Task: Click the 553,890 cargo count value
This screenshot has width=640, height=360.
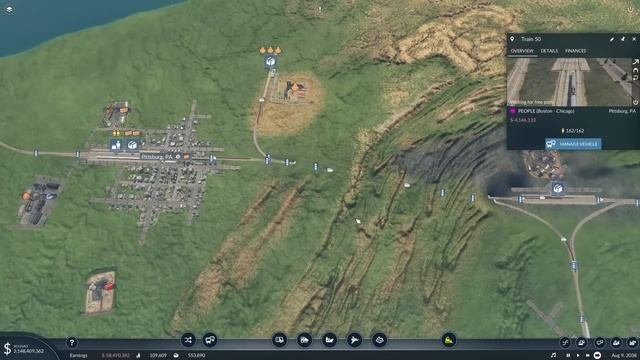Action: (196, 356)
